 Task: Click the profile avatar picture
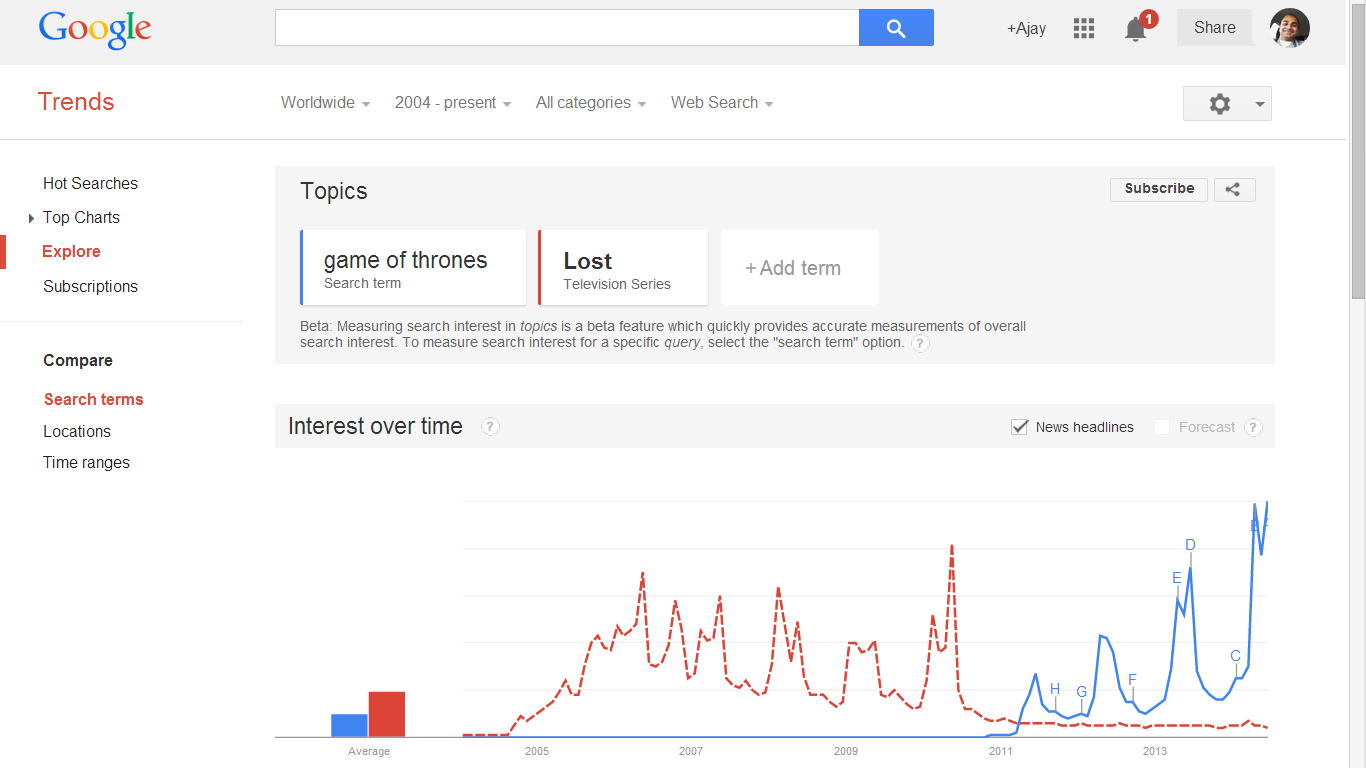1289,28
